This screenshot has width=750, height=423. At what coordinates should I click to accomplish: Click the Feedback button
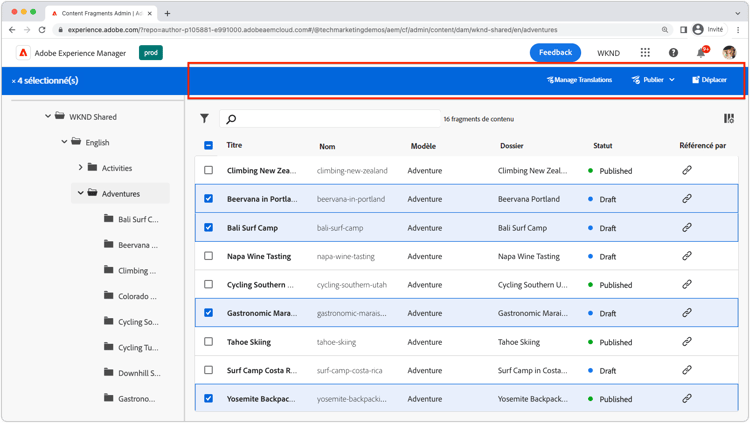555,53
